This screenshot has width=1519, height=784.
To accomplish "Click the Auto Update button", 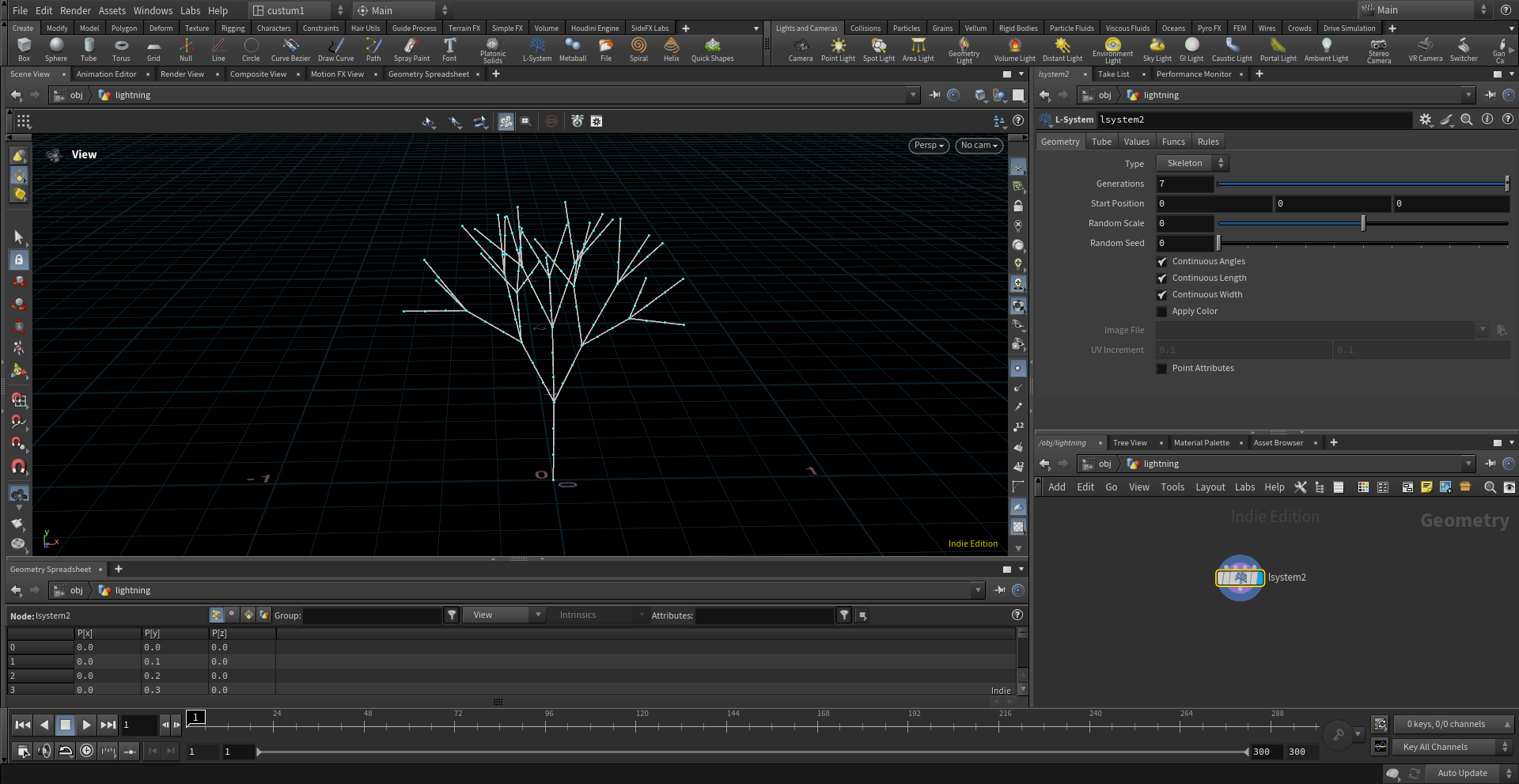I will (x=1461, y=773).
